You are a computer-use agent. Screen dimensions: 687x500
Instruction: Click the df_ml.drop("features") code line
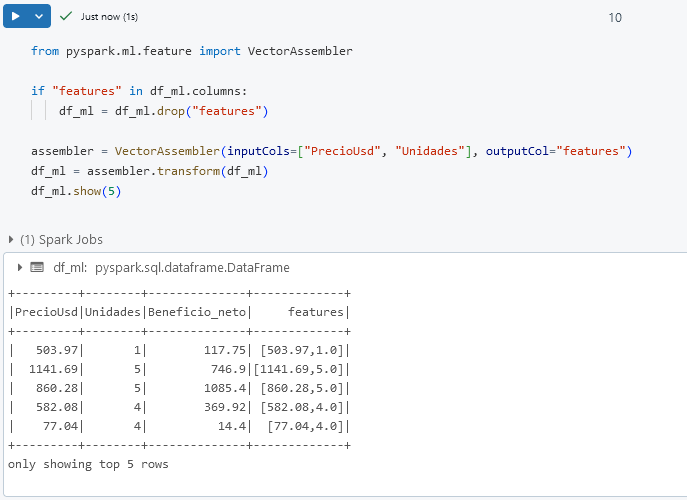[163, 111]
